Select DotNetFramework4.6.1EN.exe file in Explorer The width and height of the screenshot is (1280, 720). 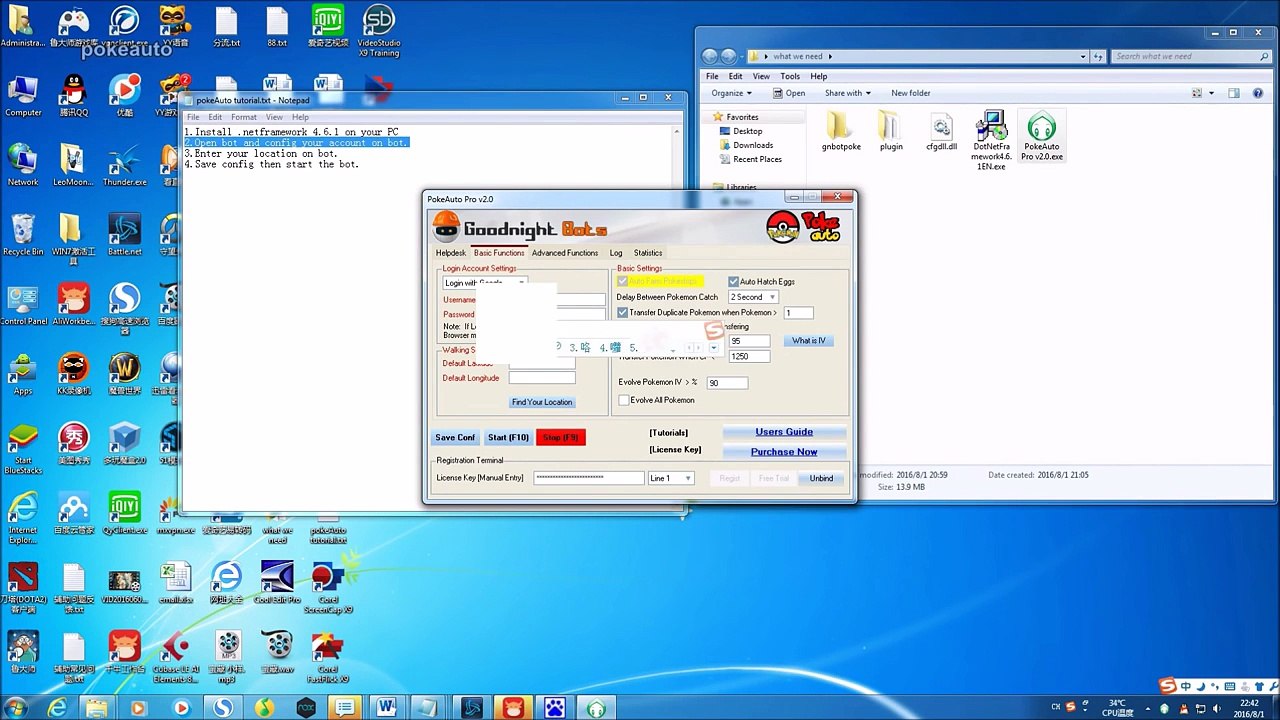991,141
